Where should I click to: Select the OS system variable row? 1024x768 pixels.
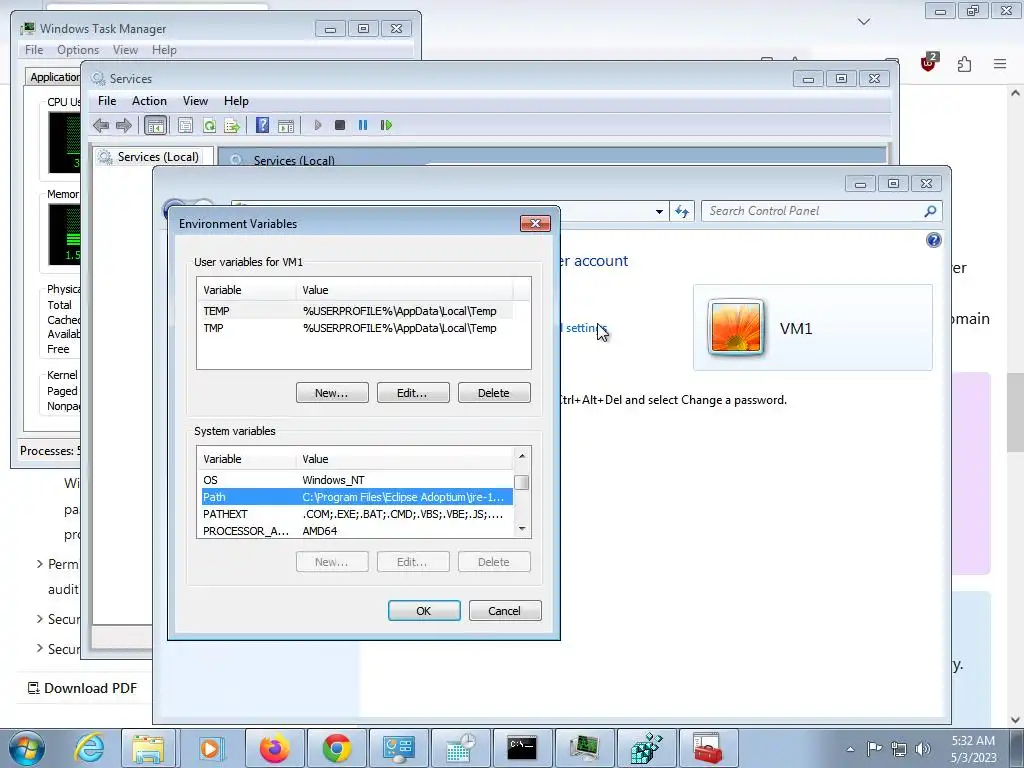click(x=357, y=480)
